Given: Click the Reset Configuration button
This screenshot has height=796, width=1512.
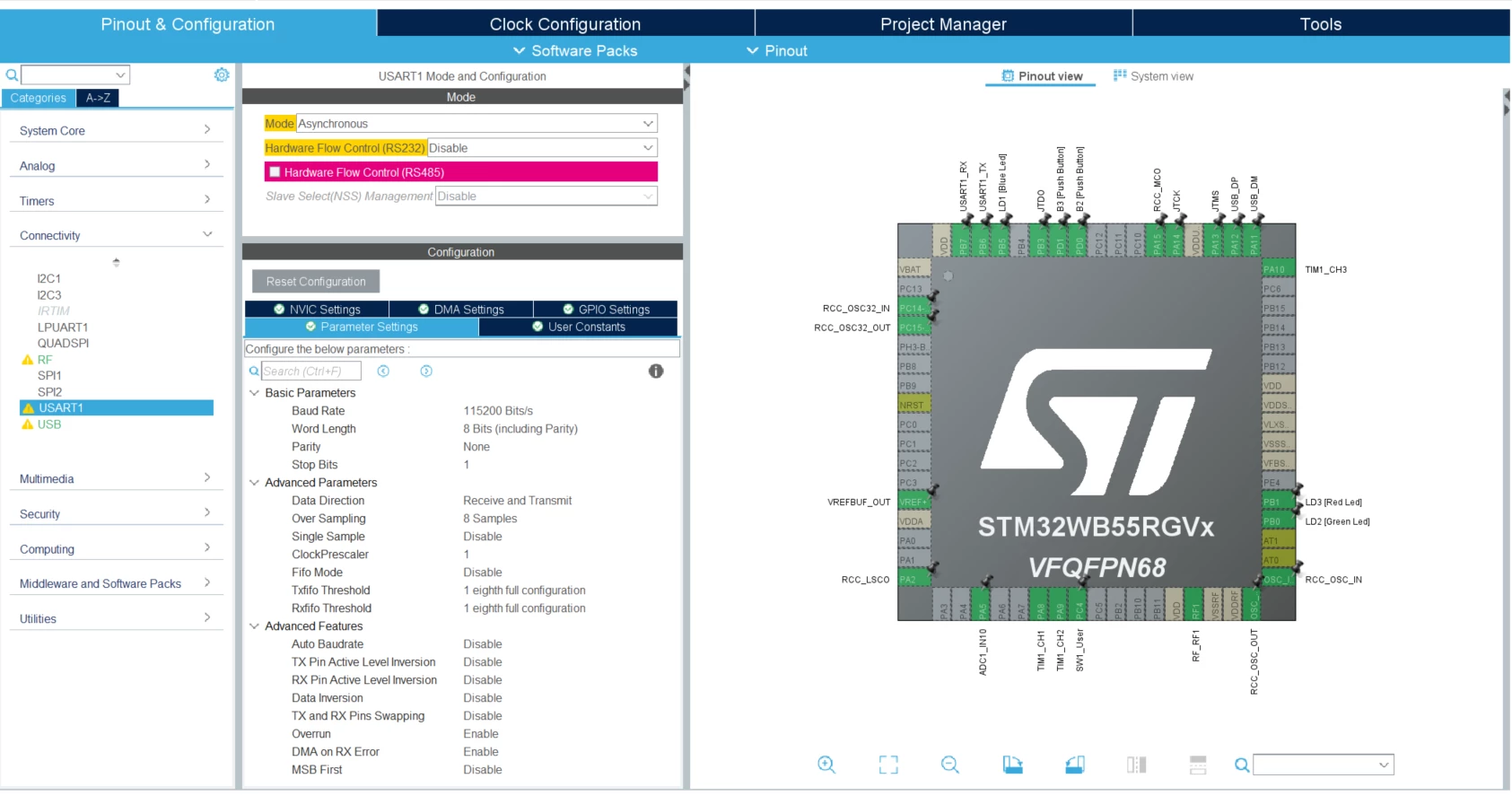Looking at the screenshot, I should tap(316, 281).
